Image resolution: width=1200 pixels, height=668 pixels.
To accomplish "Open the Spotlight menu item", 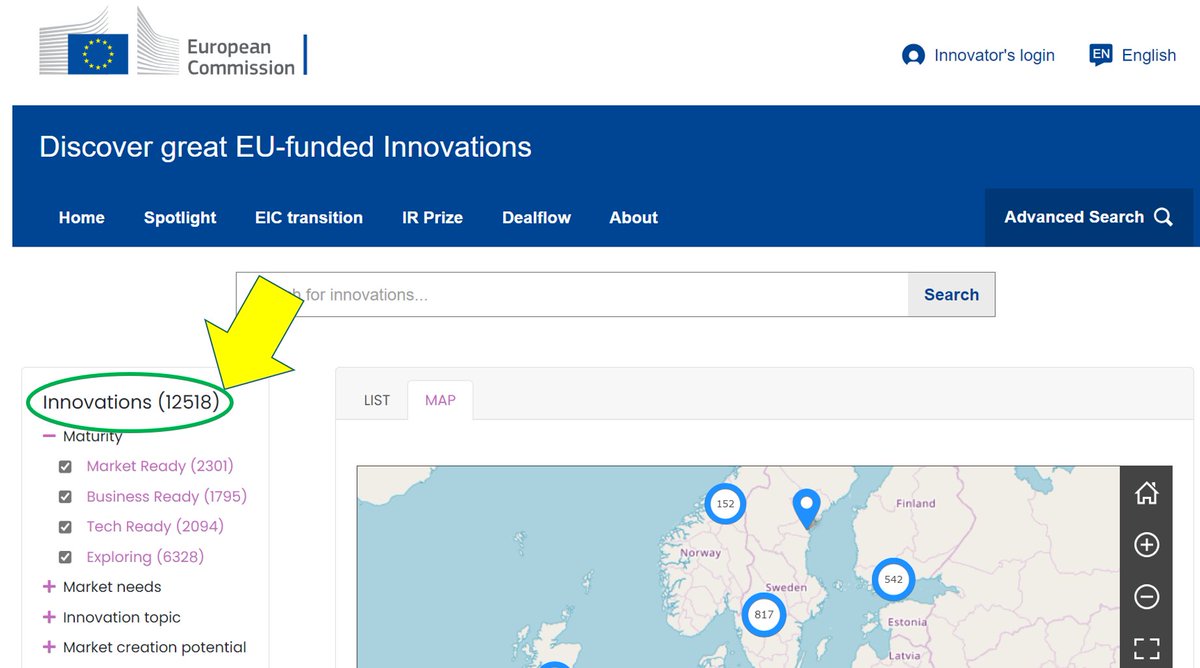I will coord(180,217).
